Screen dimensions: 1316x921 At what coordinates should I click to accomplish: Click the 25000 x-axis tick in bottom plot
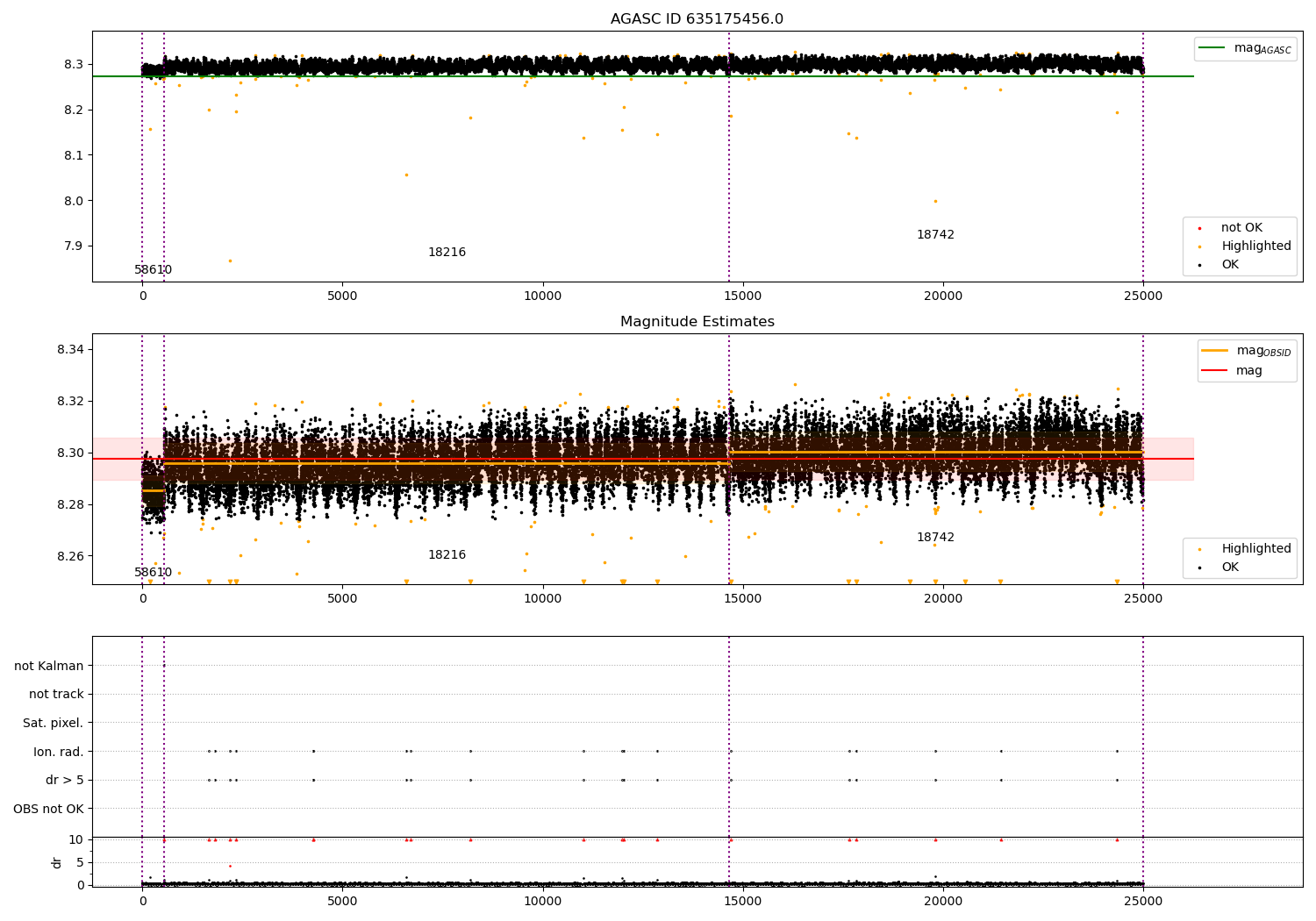[x=1143, y=901]
